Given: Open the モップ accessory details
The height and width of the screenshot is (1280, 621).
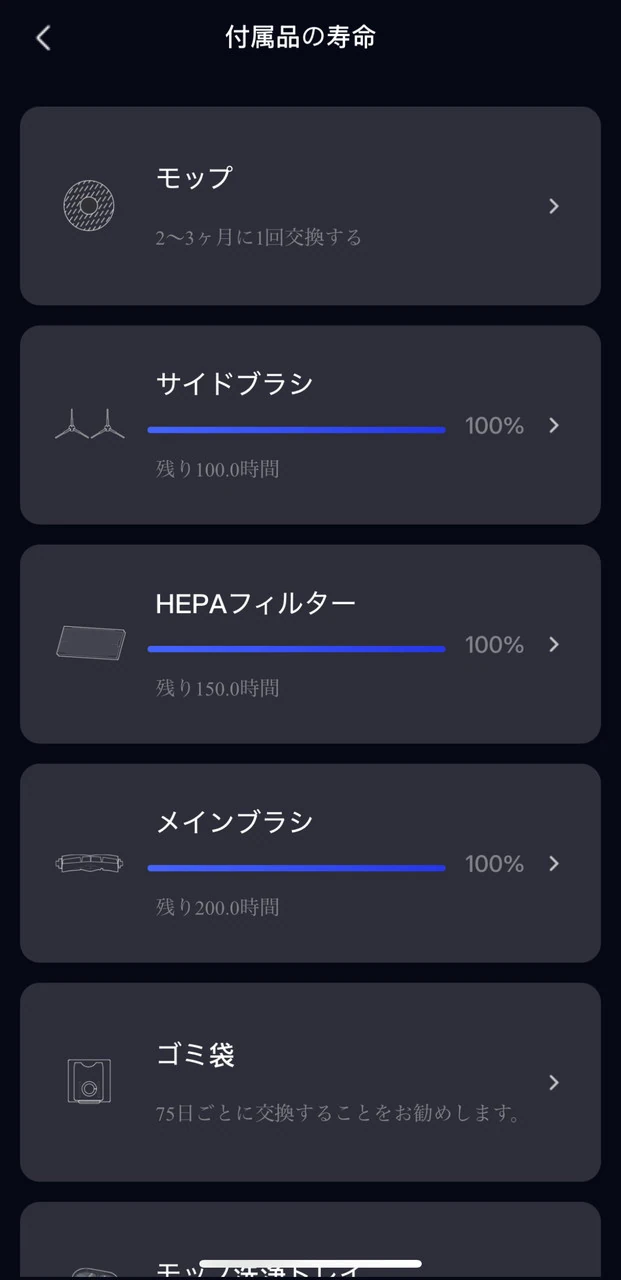Looking at the screenshot, I should (x=195, y=178).
